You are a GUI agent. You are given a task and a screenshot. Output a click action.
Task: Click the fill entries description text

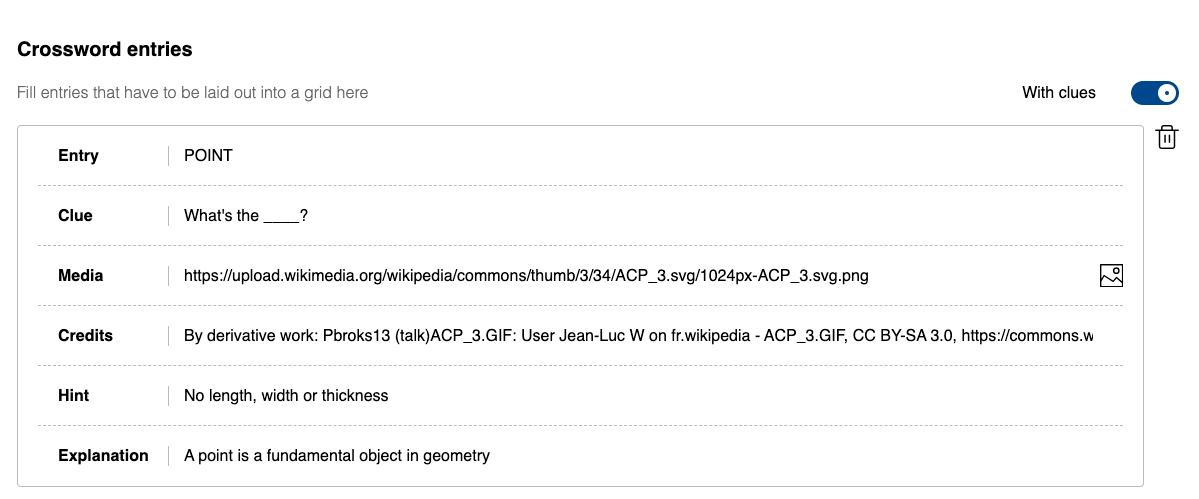click(193, 92)
